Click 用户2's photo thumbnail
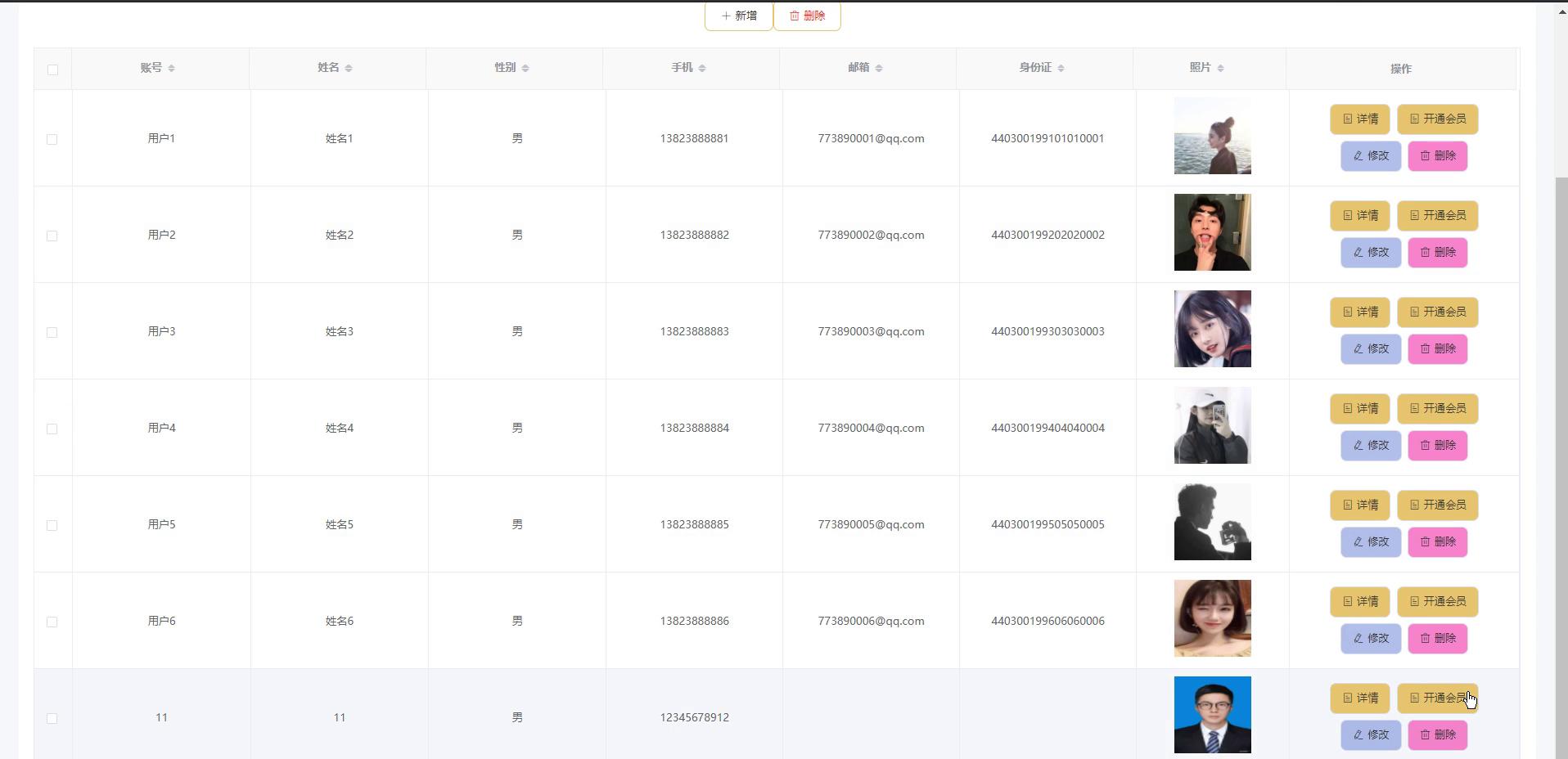Viewport: 1568px width, 759px height. 1212,232
